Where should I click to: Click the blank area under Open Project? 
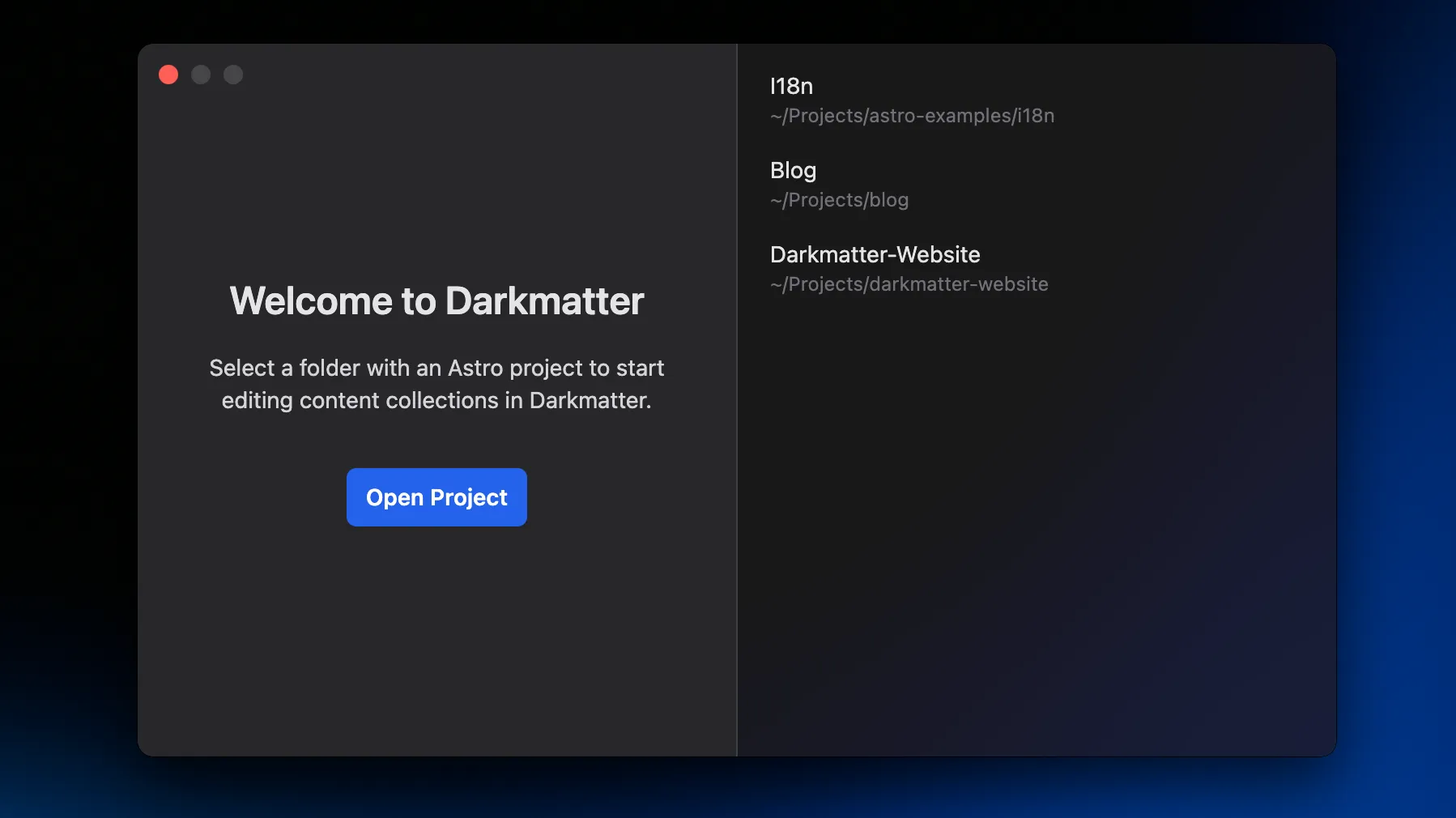(x=436, y=640)
